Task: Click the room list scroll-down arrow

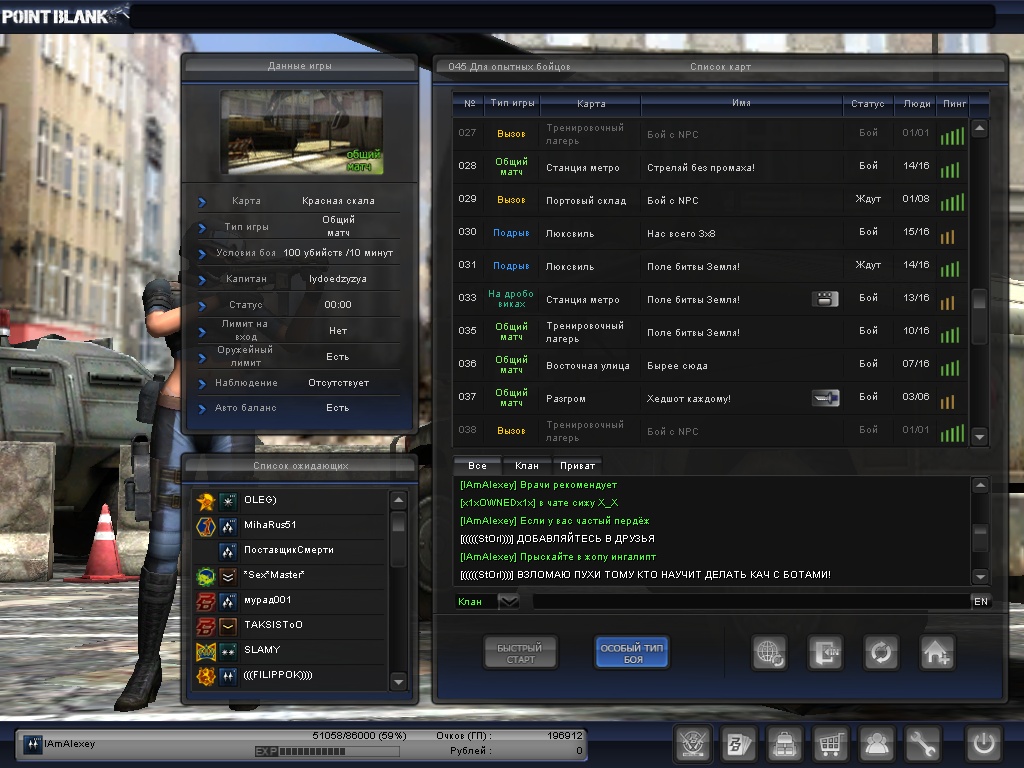Action: tap(979, 436)
